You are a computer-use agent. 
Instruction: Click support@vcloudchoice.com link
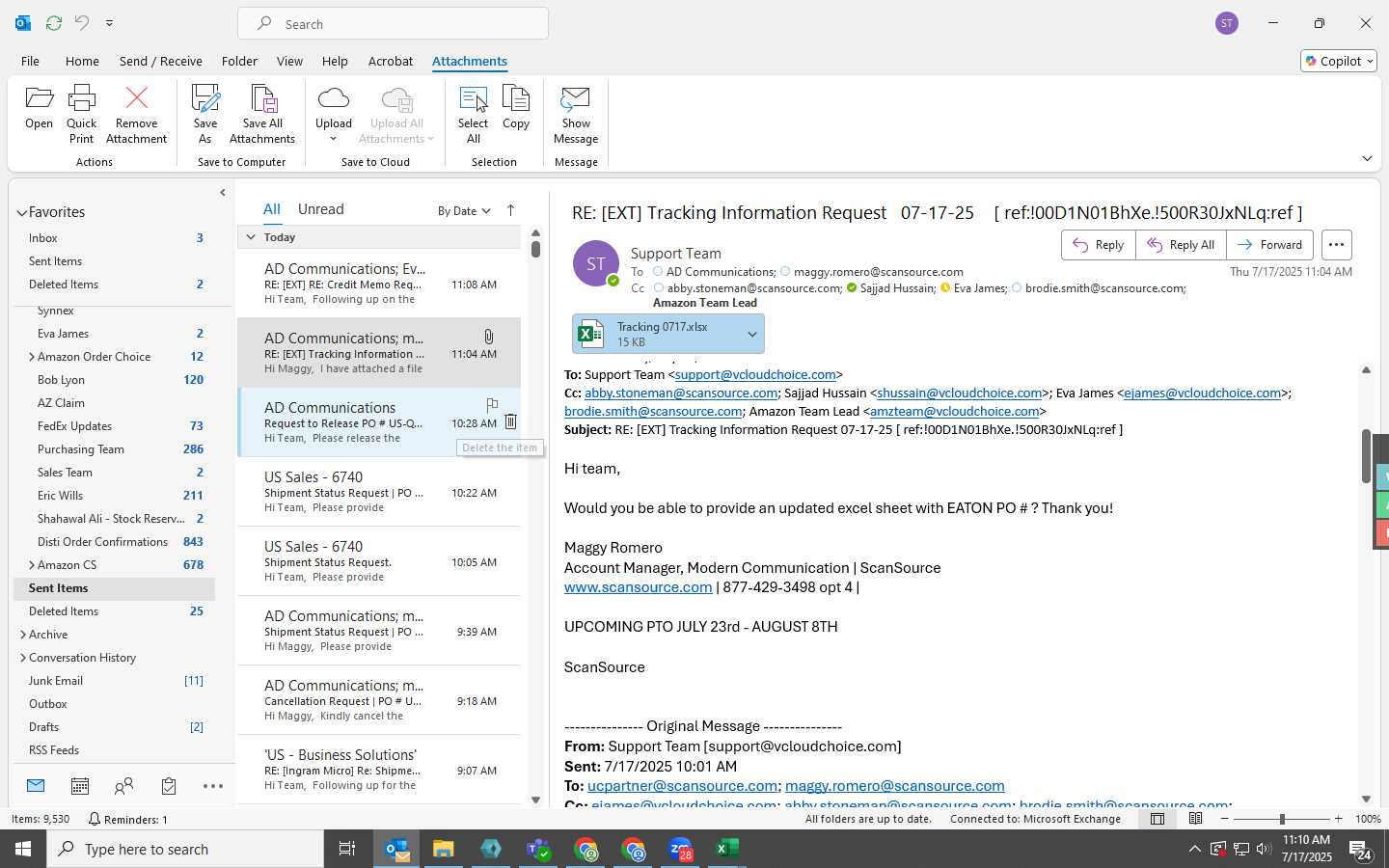pyautogui.click(x=755, y=375)
